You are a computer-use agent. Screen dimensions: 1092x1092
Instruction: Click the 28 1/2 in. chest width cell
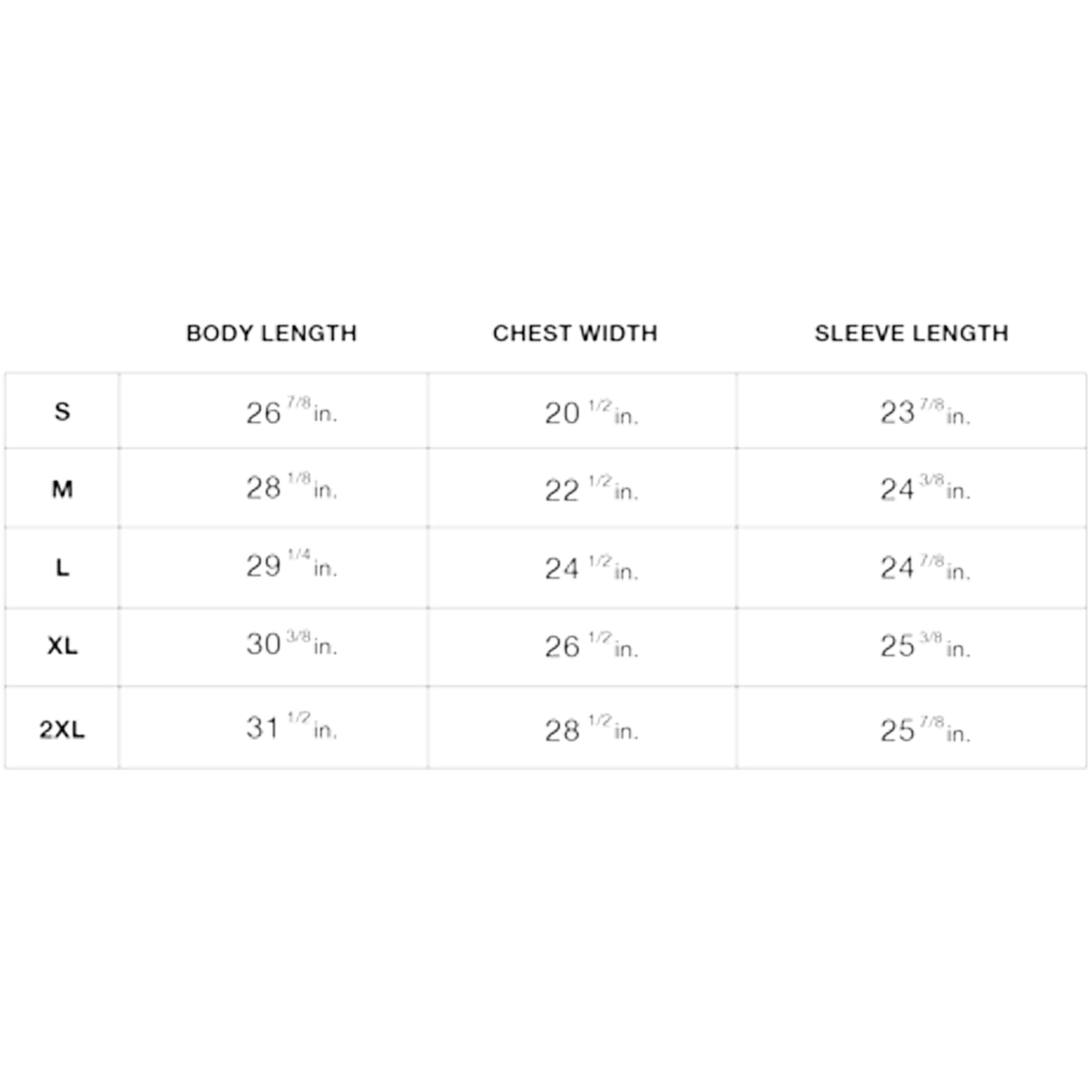point(582,728)
